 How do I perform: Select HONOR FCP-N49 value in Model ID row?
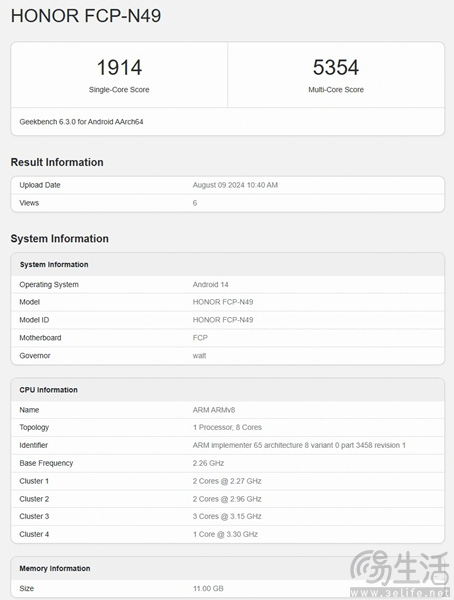point(223,320)
